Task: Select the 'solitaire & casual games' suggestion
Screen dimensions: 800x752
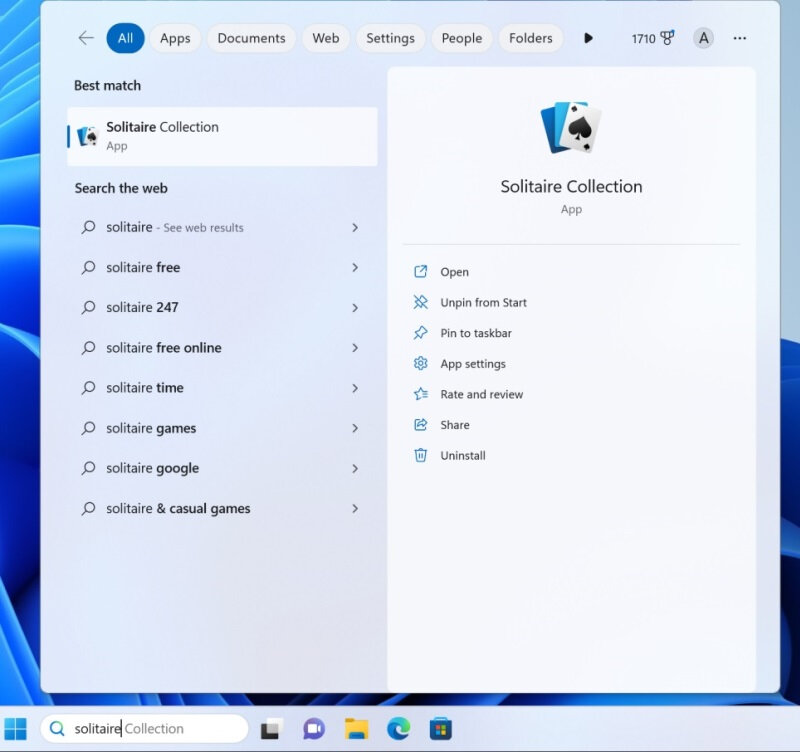Action: coord(222,509)
